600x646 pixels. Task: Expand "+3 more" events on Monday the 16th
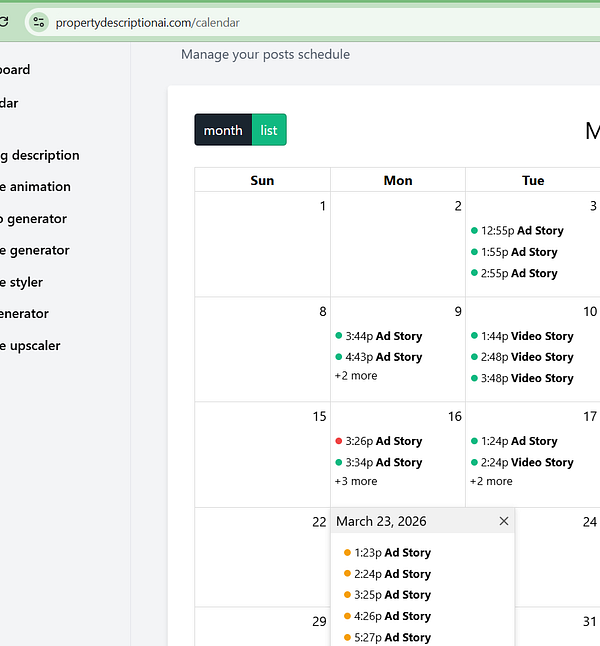coord(356,481)
